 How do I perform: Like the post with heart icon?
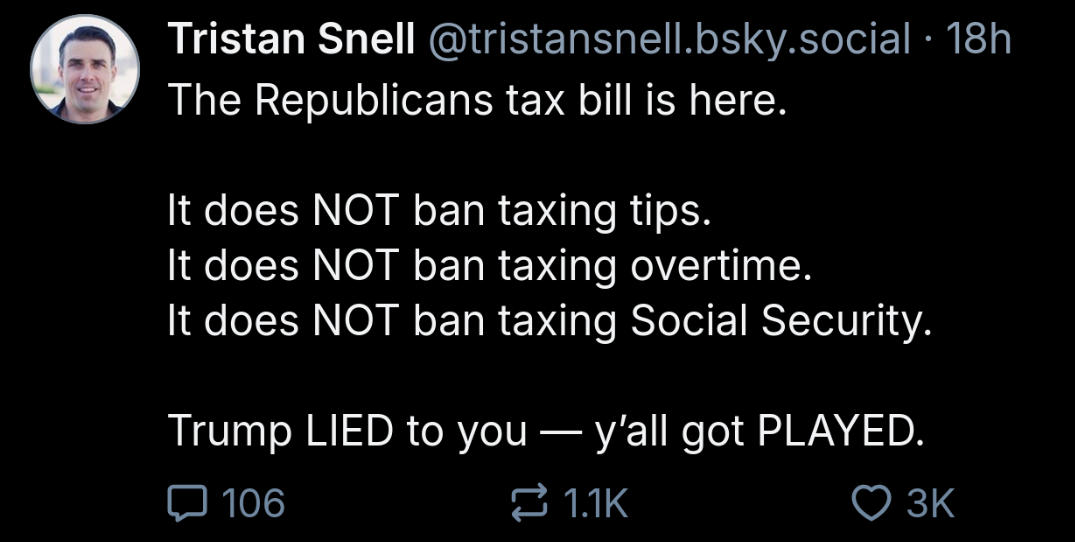871,503
